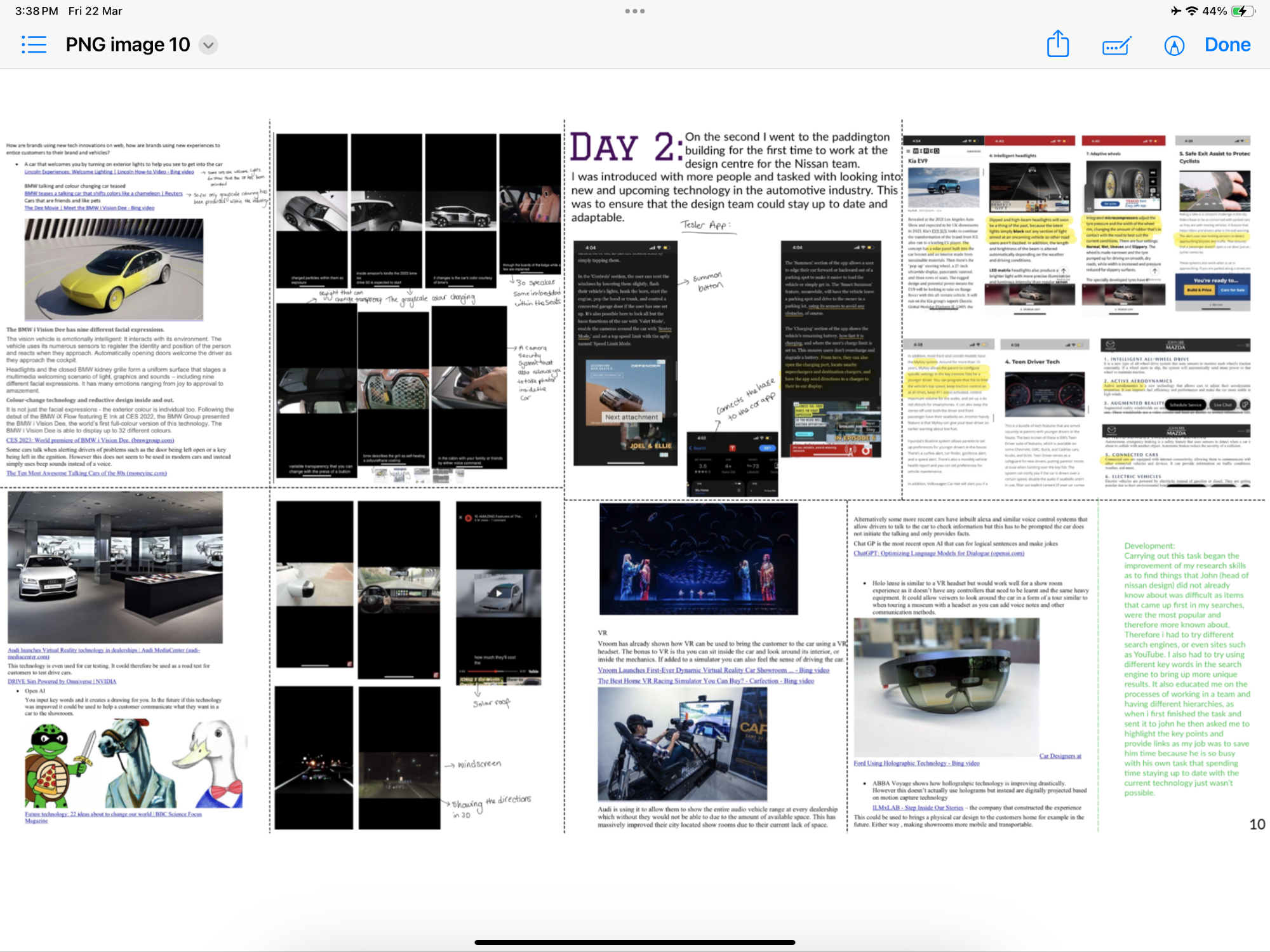Tap the green Development paragraph
Screen dimensions: 1270x952
1187,670
